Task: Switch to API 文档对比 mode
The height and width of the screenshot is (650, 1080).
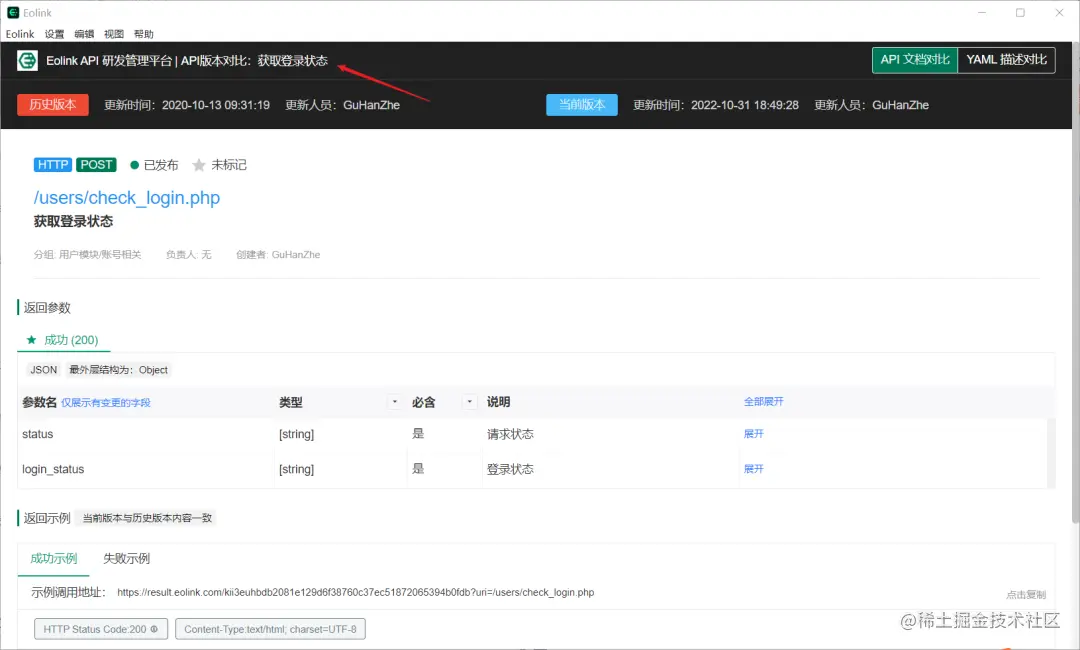Action: click(915, 60)
